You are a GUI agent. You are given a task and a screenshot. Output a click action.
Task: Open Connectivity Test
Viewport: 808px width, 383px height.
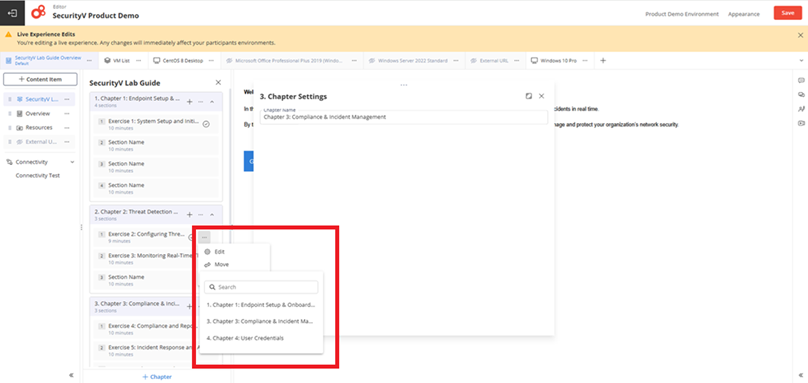coord(38,176)
